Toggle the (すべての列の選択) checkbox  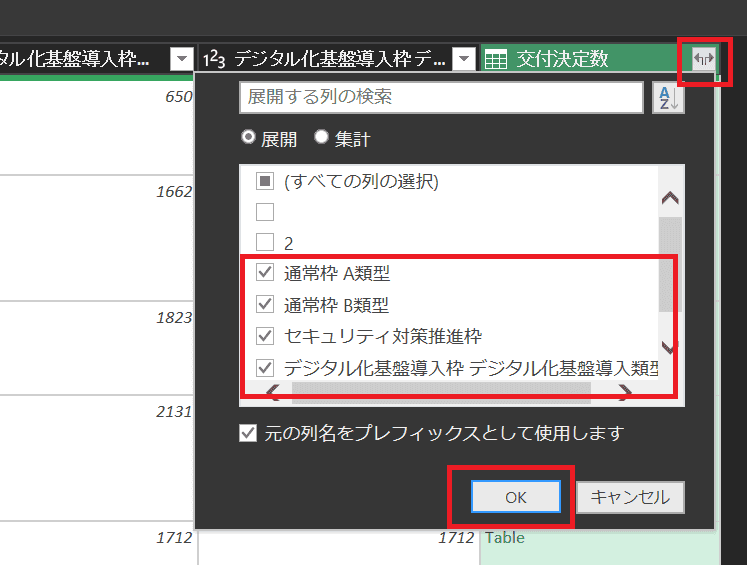point(265,182)
